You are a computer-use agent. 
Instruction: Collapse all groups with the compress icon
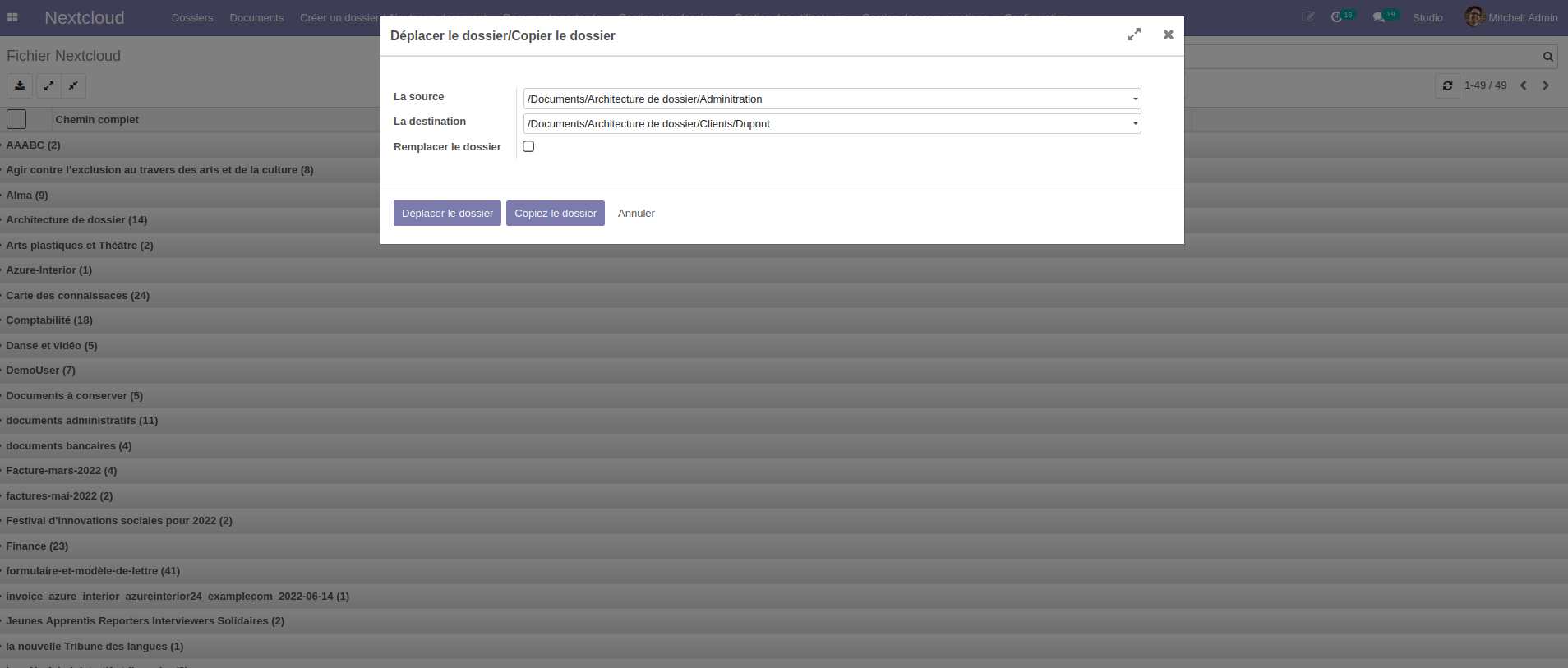pyautogui.click(x=74, y=85)
